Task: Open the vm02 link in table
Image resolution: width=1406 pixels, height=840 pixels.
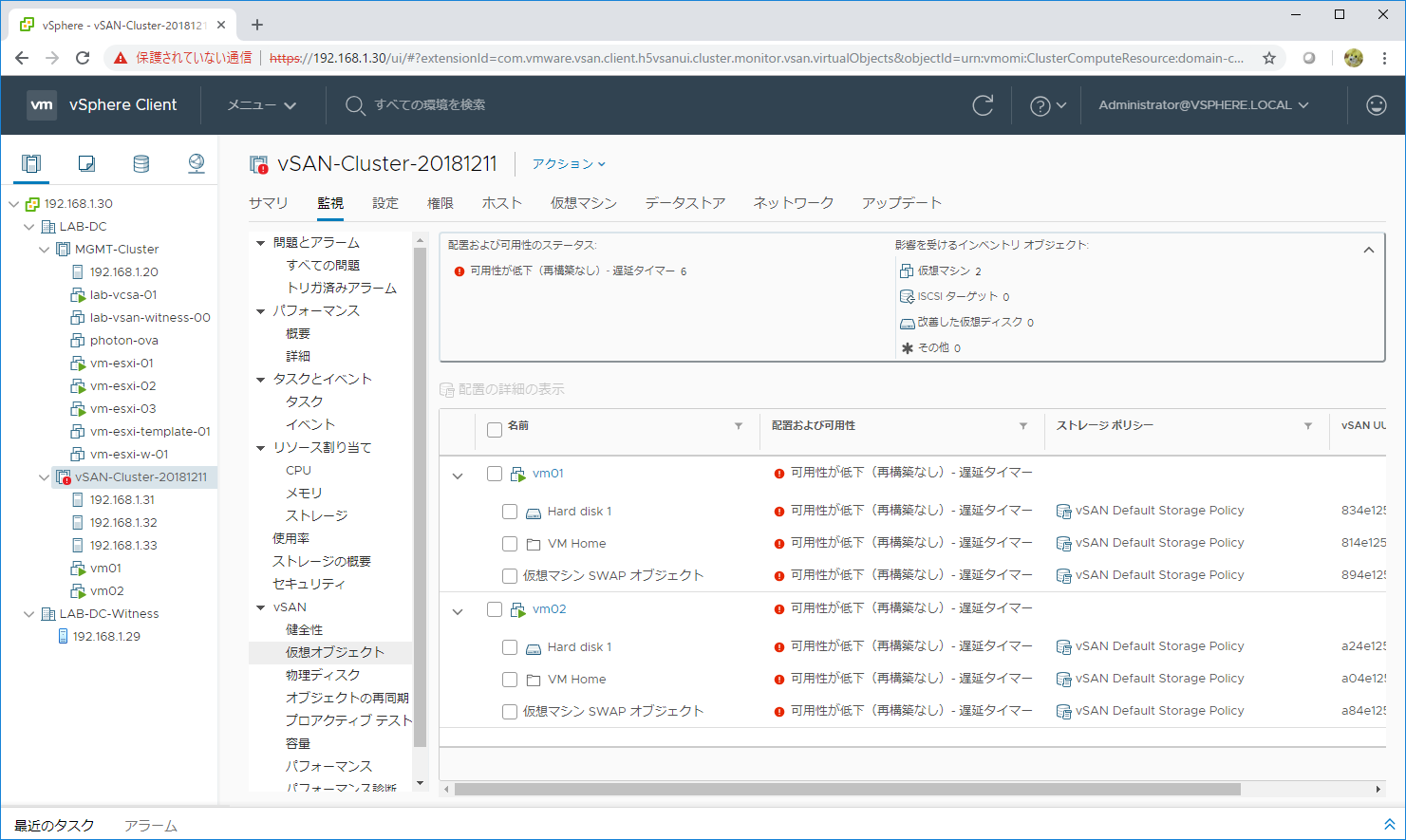Action: (549, 609)
